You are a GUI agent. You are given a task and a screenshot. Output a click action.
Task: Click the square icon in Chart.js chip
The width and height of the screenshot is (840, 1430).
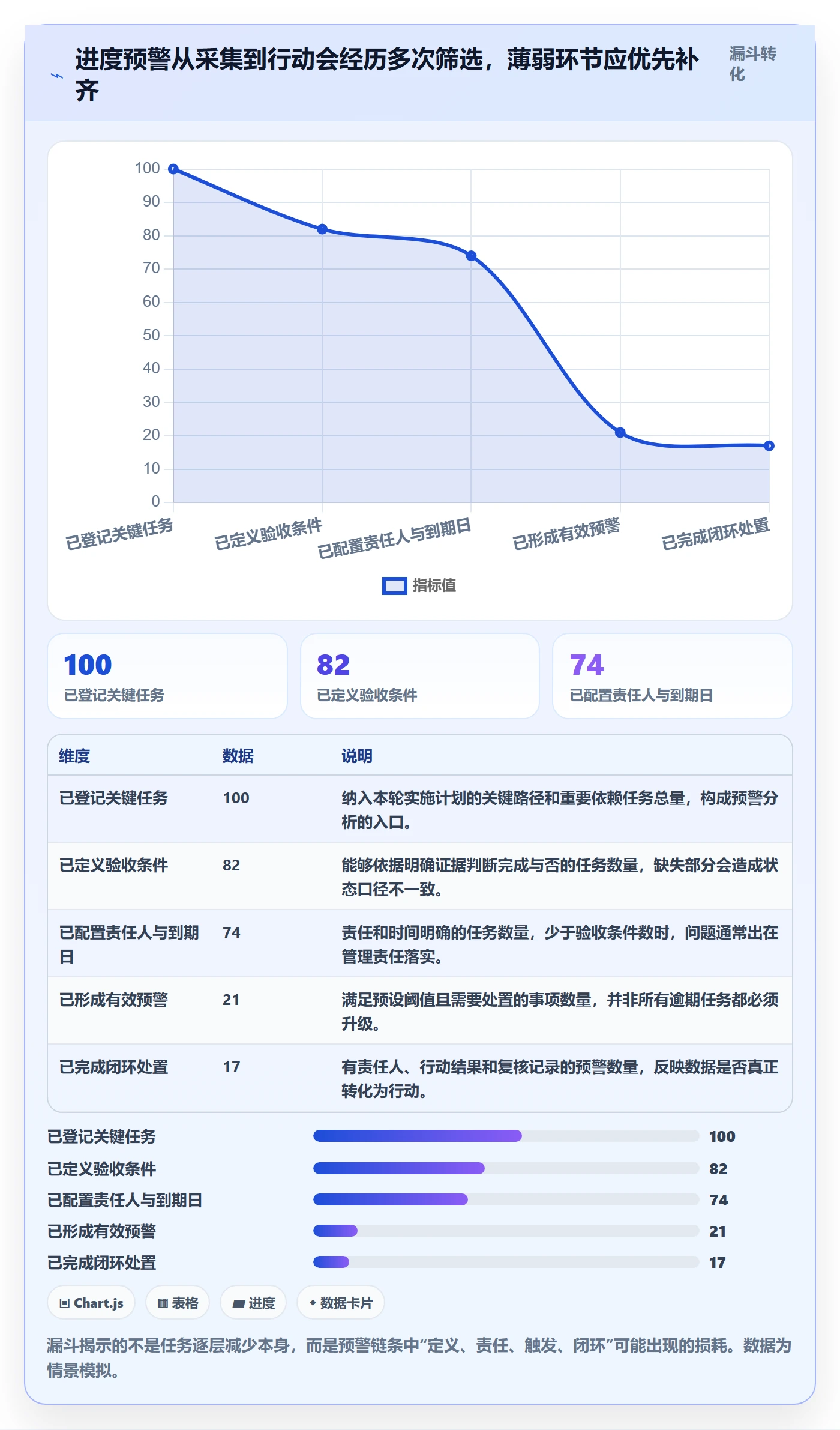pos(65,1303)
